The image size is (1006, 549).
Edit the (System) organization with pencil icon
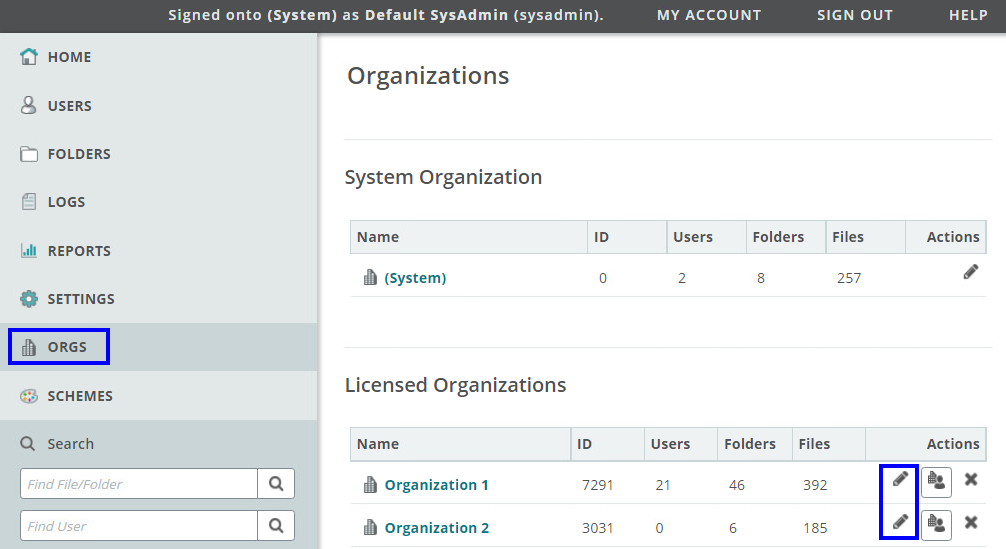coord(971,272)
